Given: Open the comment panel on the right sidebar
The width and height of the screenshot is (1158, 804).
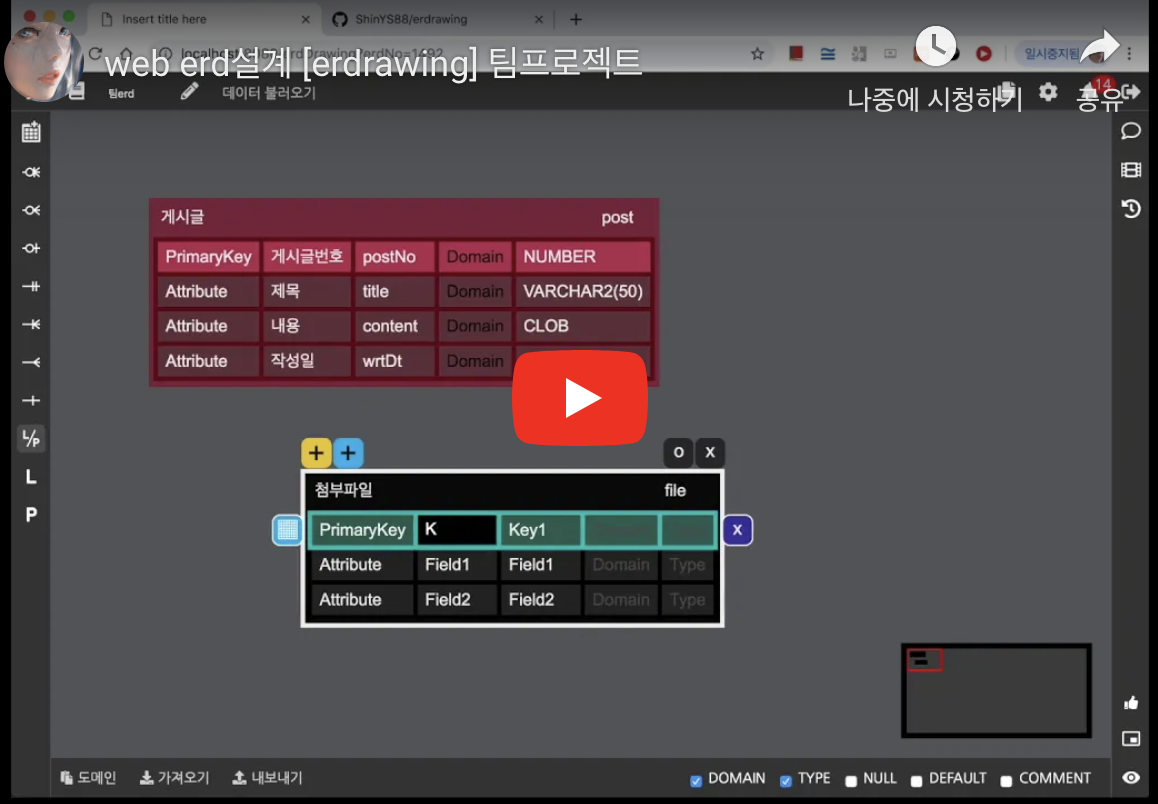Looking at the screenshot, I should pos(1131,131).
